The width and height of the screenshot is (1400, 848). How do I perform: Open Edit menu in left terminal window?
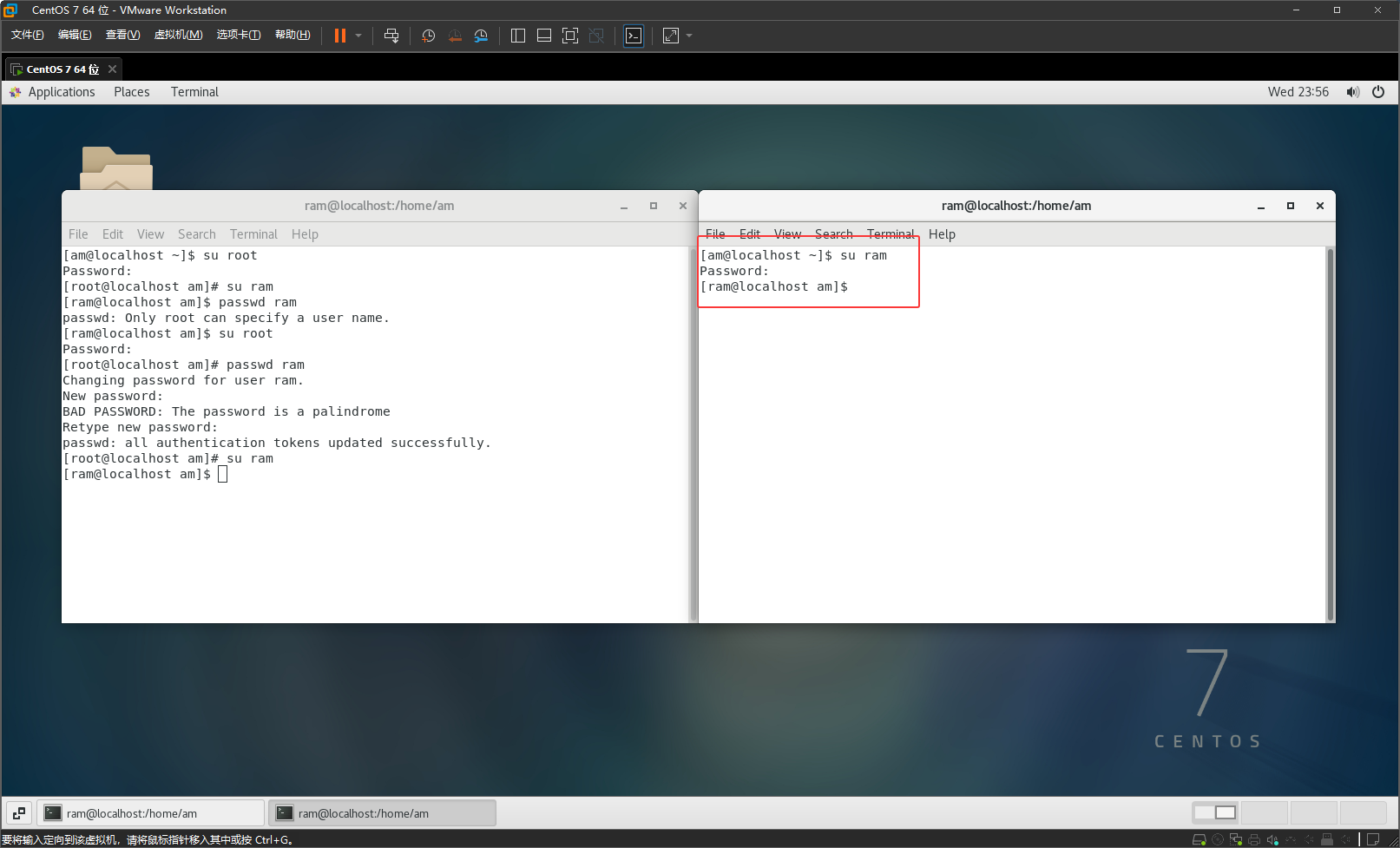pyautogui.click(x=113, y=234)
